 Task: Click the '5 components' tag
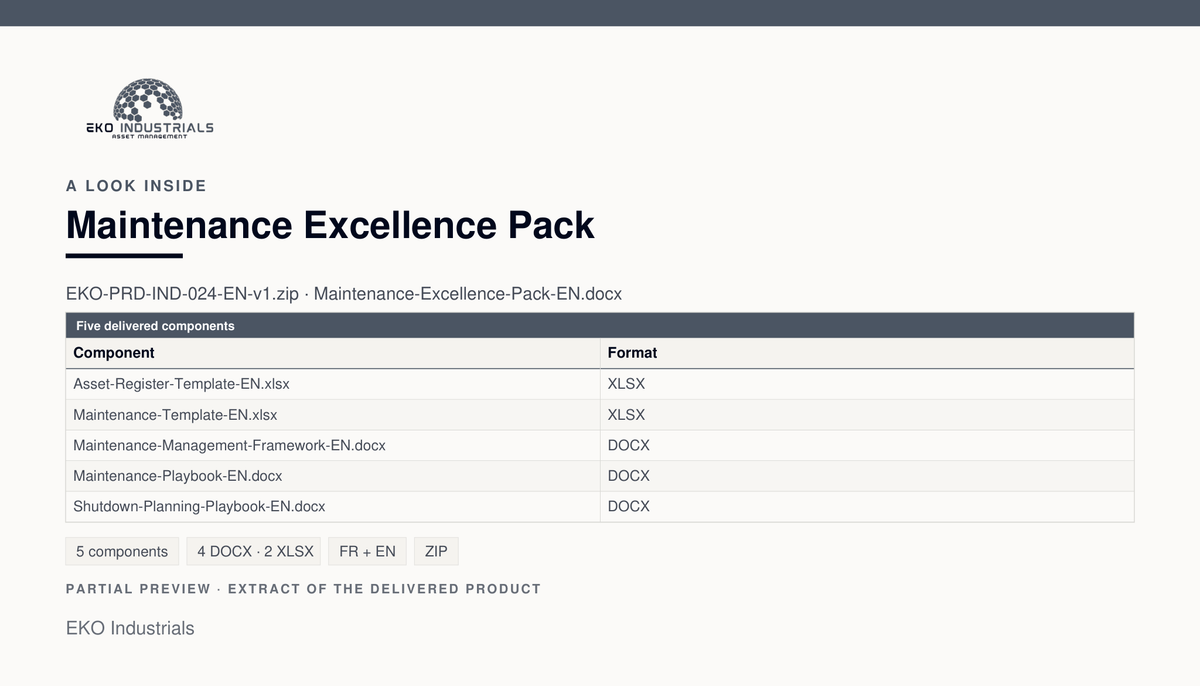coord(122,551)
